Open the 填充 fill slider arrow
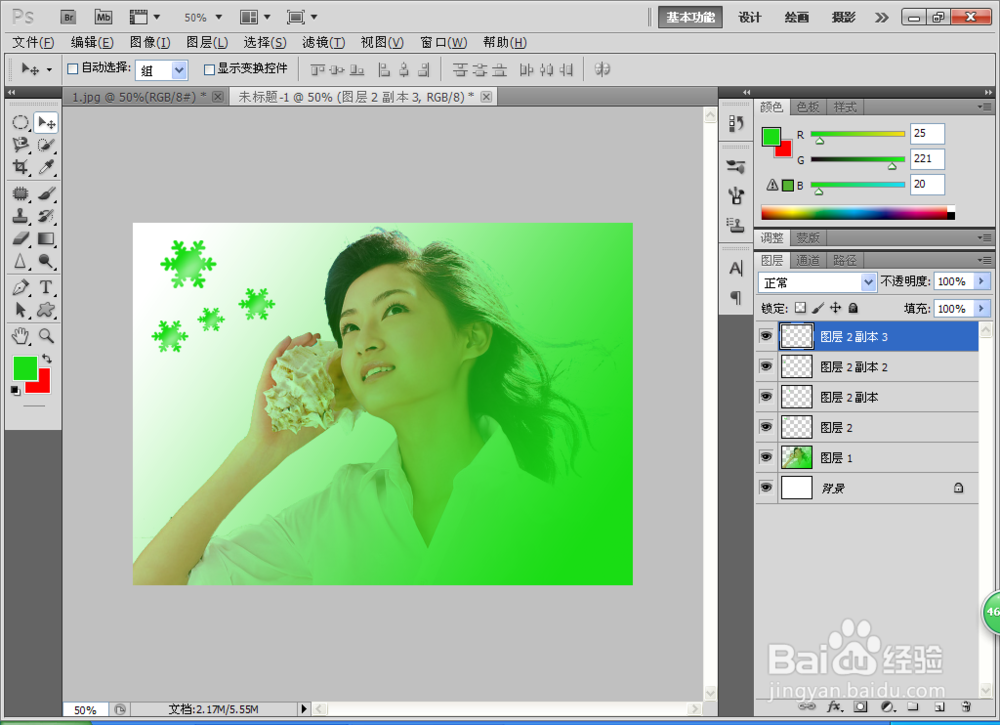 (x=982, y=309)
